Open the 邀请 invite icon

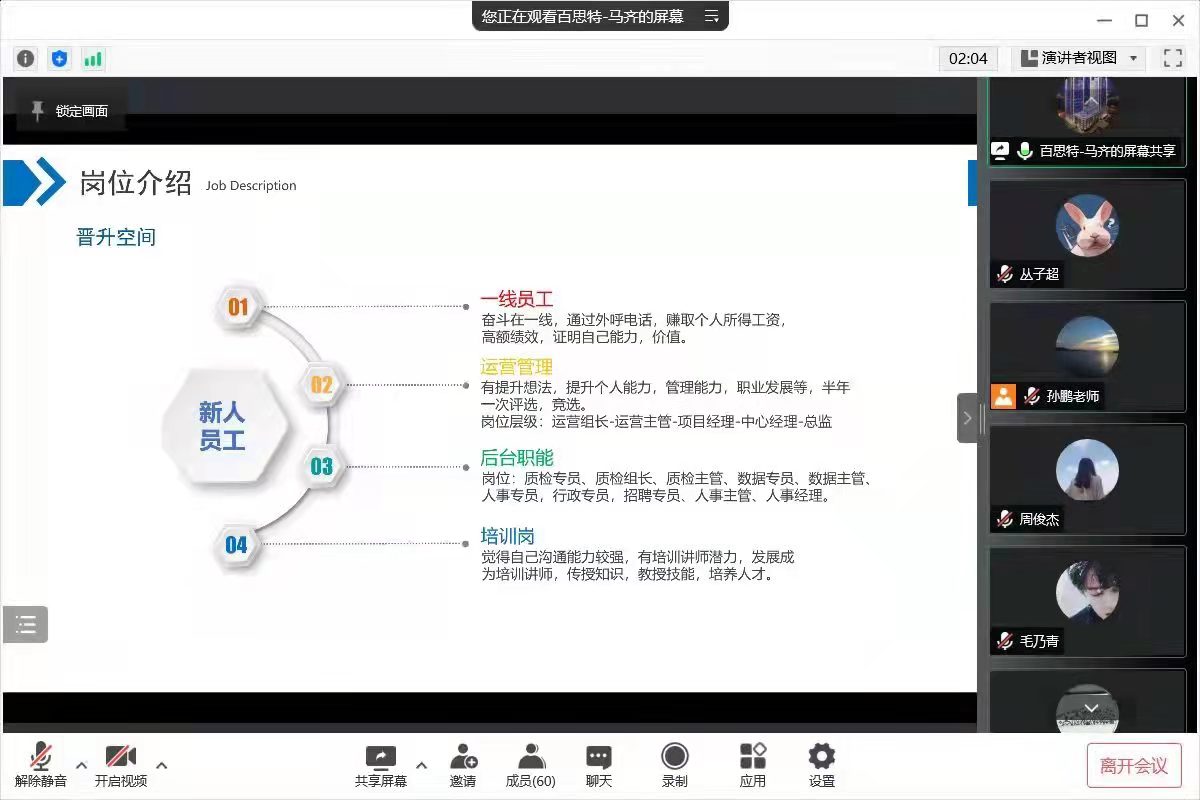pyautogui.click(x=463, y=765)
